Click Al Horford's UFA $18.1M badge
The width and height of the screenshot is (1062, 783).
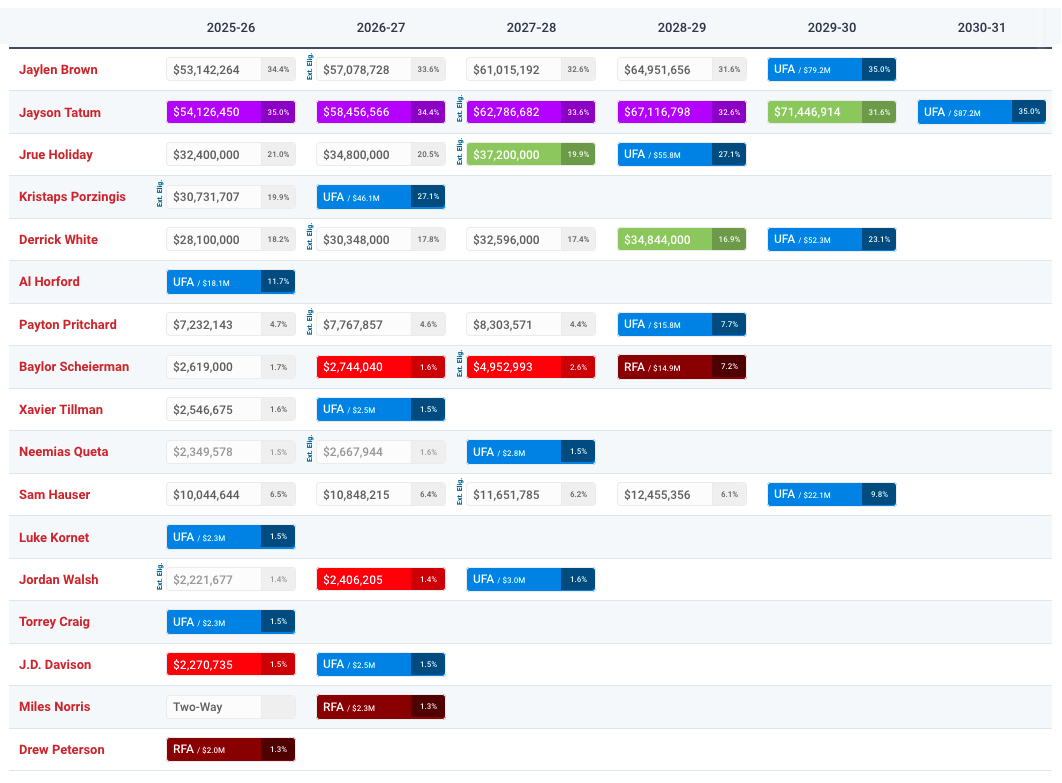pyautogui.click(x=214, y=282)
